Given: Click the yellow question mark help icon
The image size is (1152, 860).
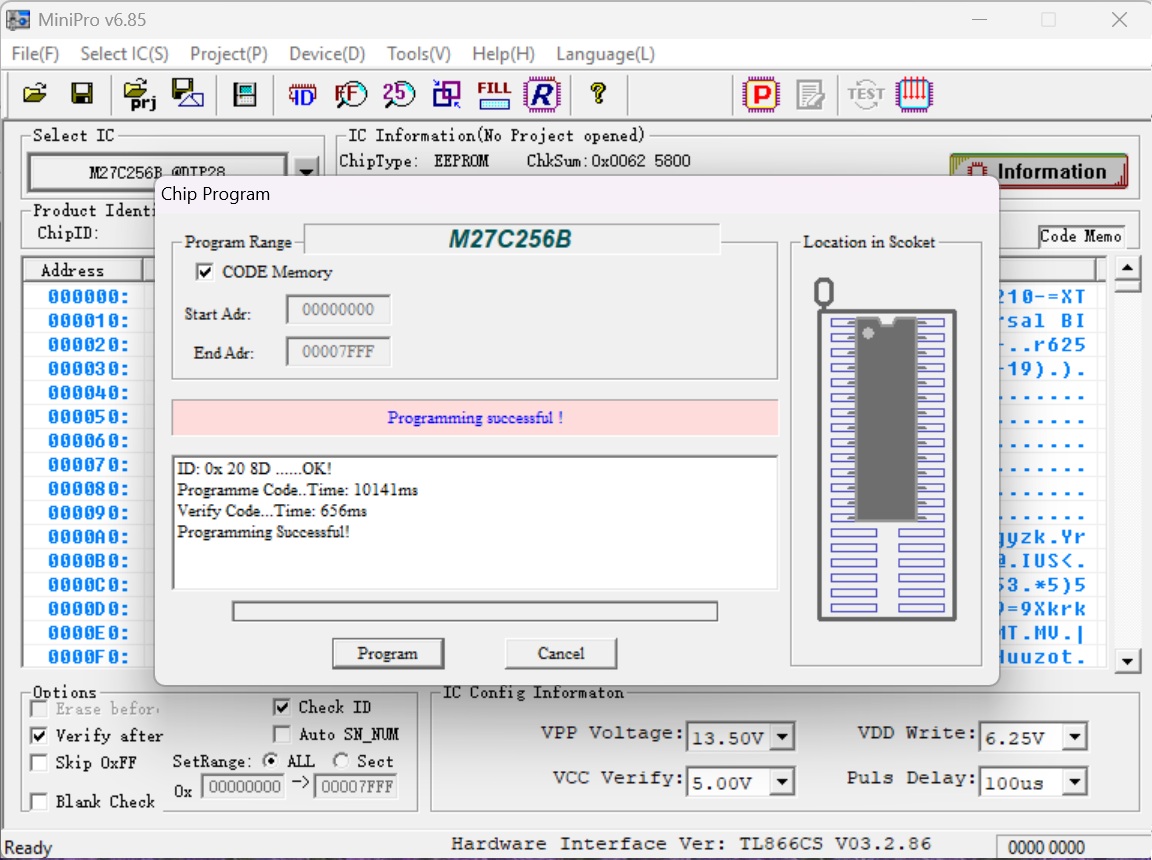Looking at the screenshot, I should pos(598,94).
